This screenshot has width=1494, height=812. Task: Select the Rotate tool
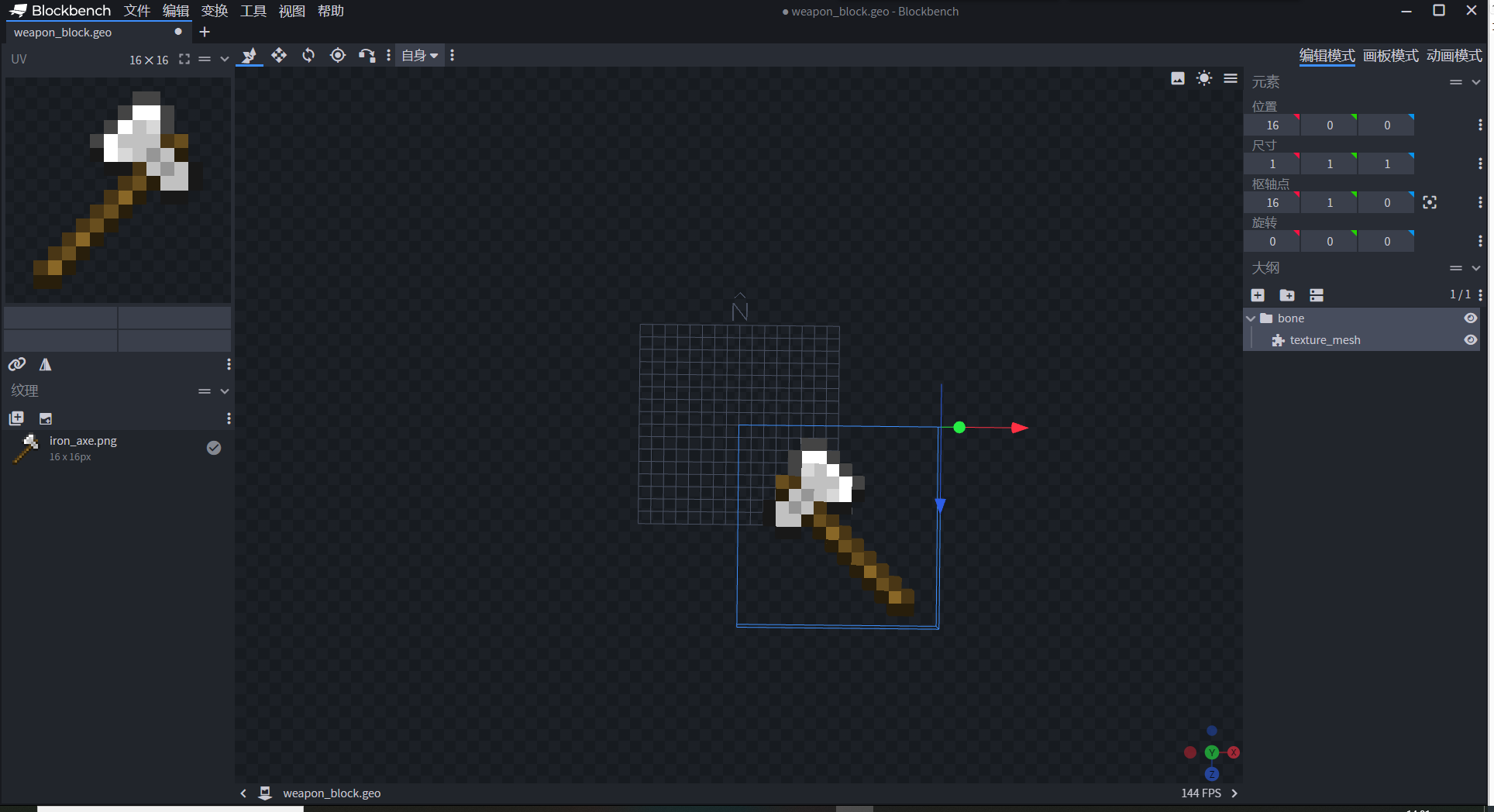point(308,55)
